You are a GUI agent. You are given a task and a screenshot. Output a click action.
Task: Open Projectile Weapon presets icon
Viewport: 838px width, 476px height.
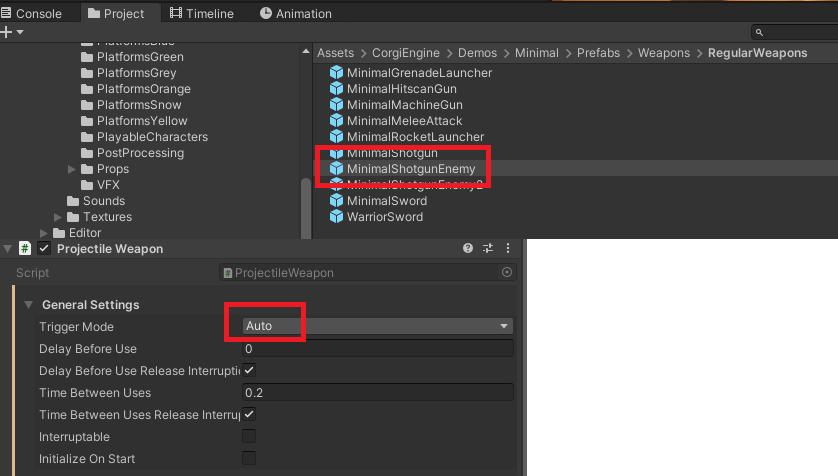(488, 248)
